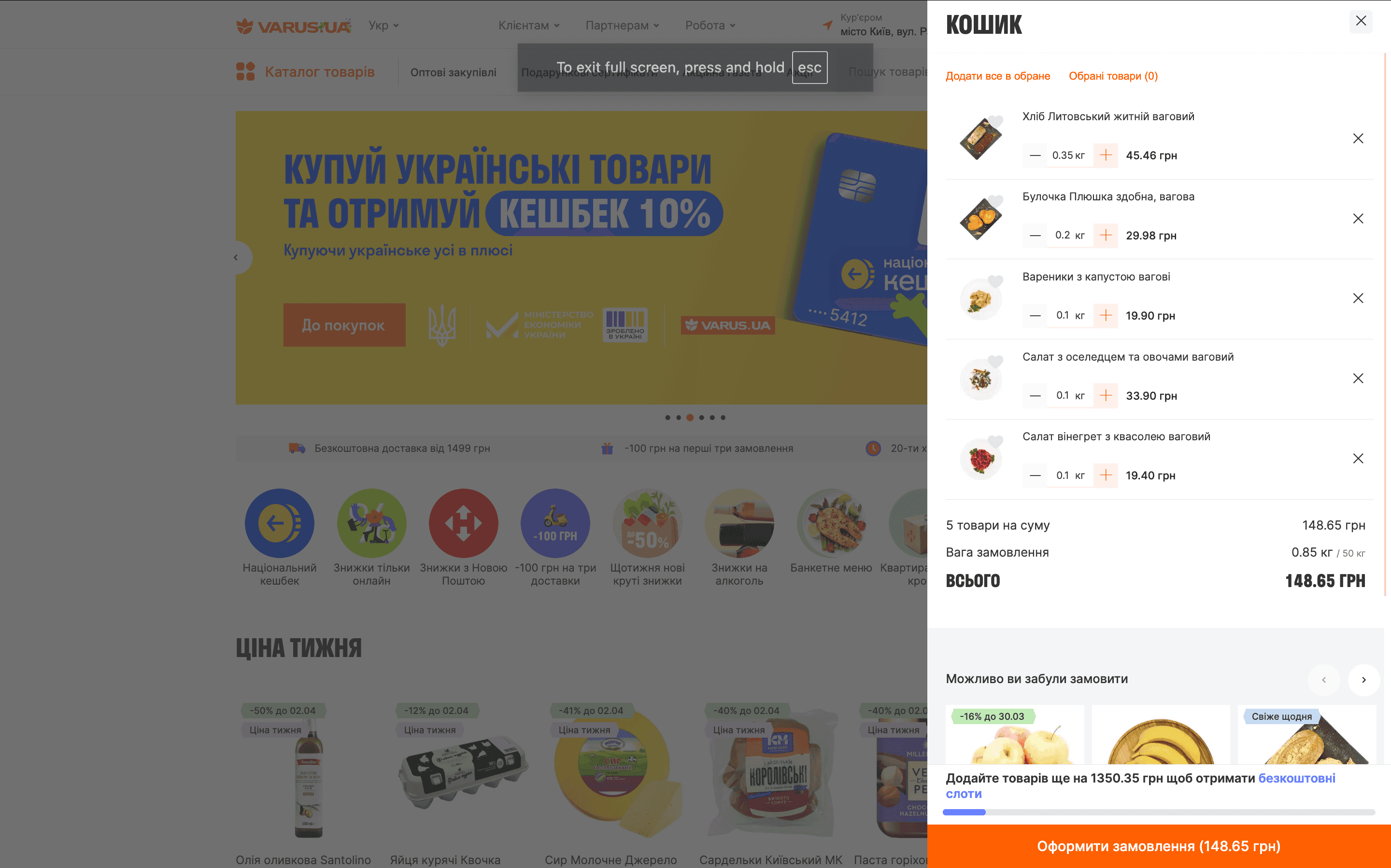The width and height of the screenshot is (1391, 868).
Task: Click the free-delivery progress bar
Action: 1159,812
